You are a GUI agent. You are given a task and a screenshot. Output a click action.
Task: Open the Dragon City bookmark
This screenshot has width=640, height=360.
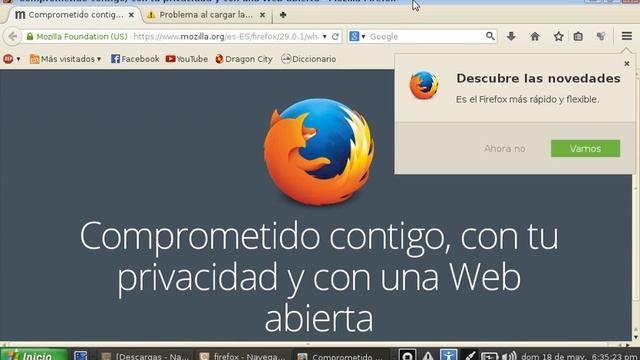tap(244, 59)
